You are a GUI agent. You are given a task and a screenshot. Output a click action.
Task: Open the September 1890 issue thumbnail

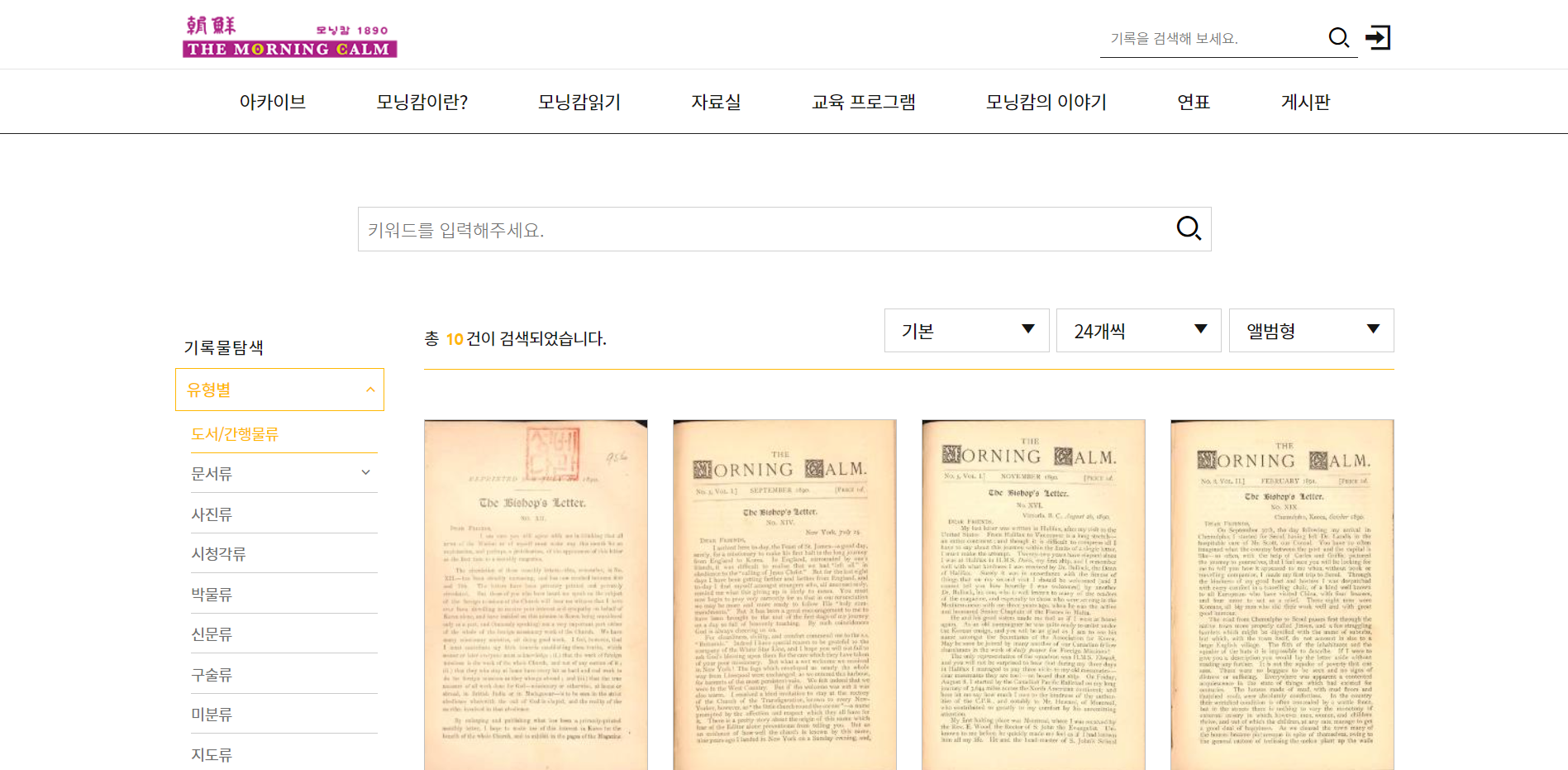[784, 594]
